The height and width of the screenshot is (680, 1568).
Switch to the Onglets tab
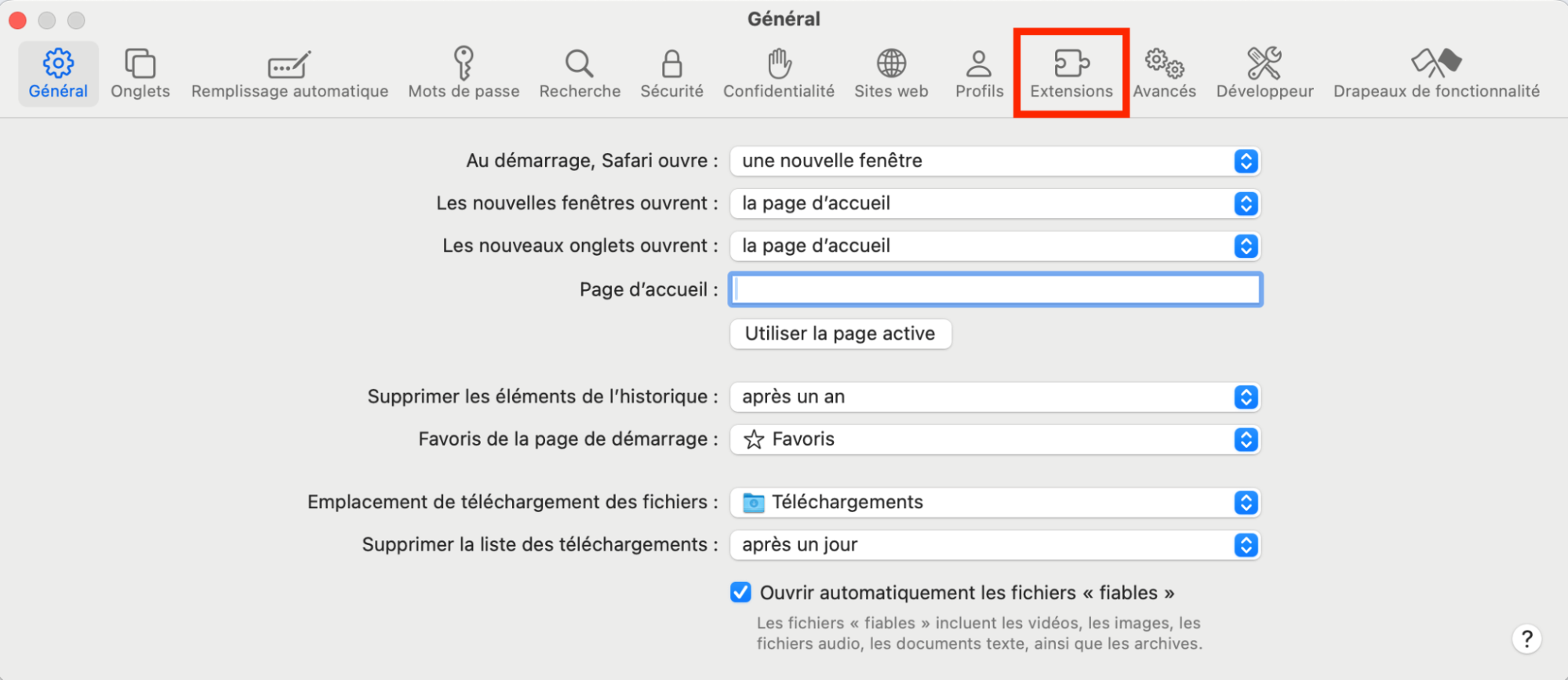(x=140, y=74)
